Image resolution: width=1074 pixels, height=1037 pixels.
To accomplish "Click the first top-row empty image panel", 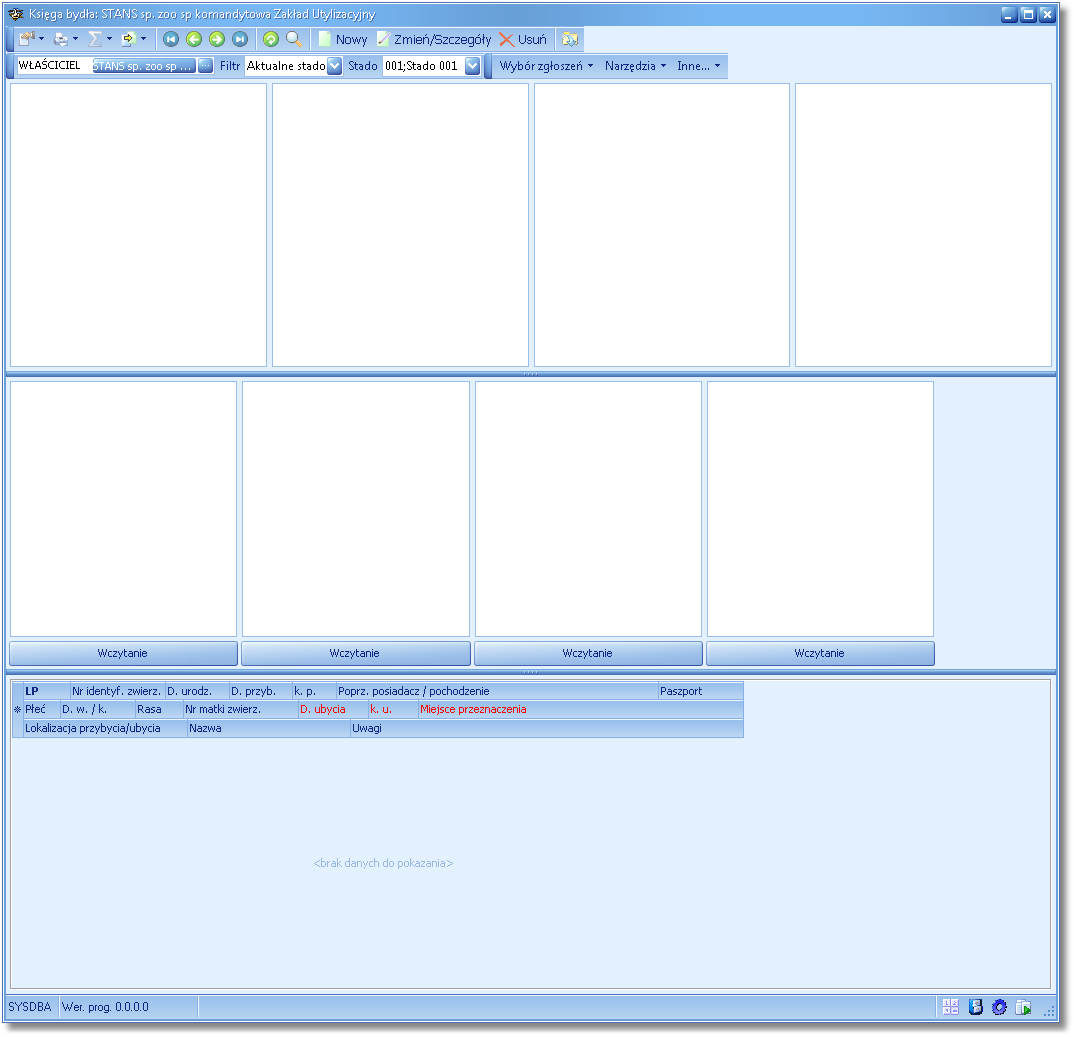I will 138,225.
